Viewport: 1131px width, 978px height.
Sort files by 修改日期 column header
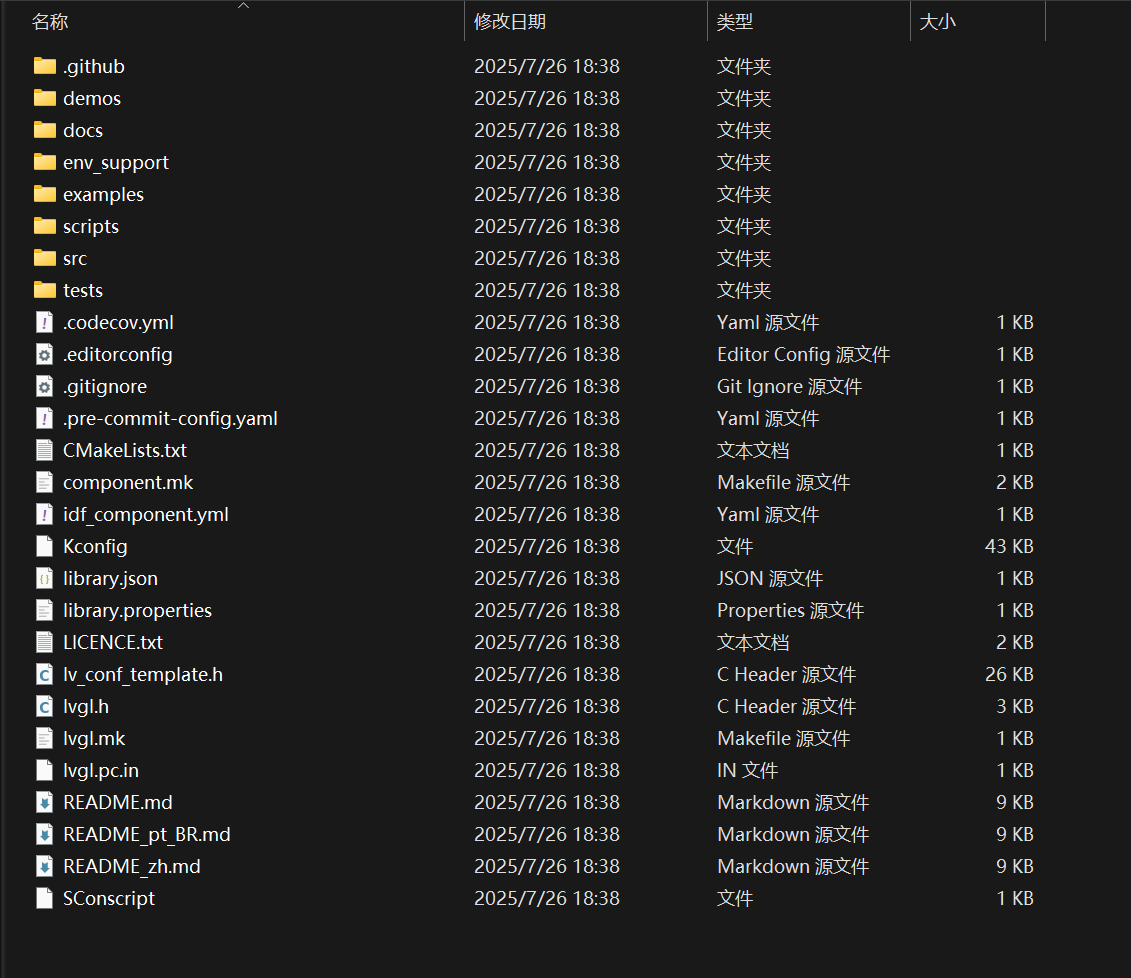click(x=510, y=22)
